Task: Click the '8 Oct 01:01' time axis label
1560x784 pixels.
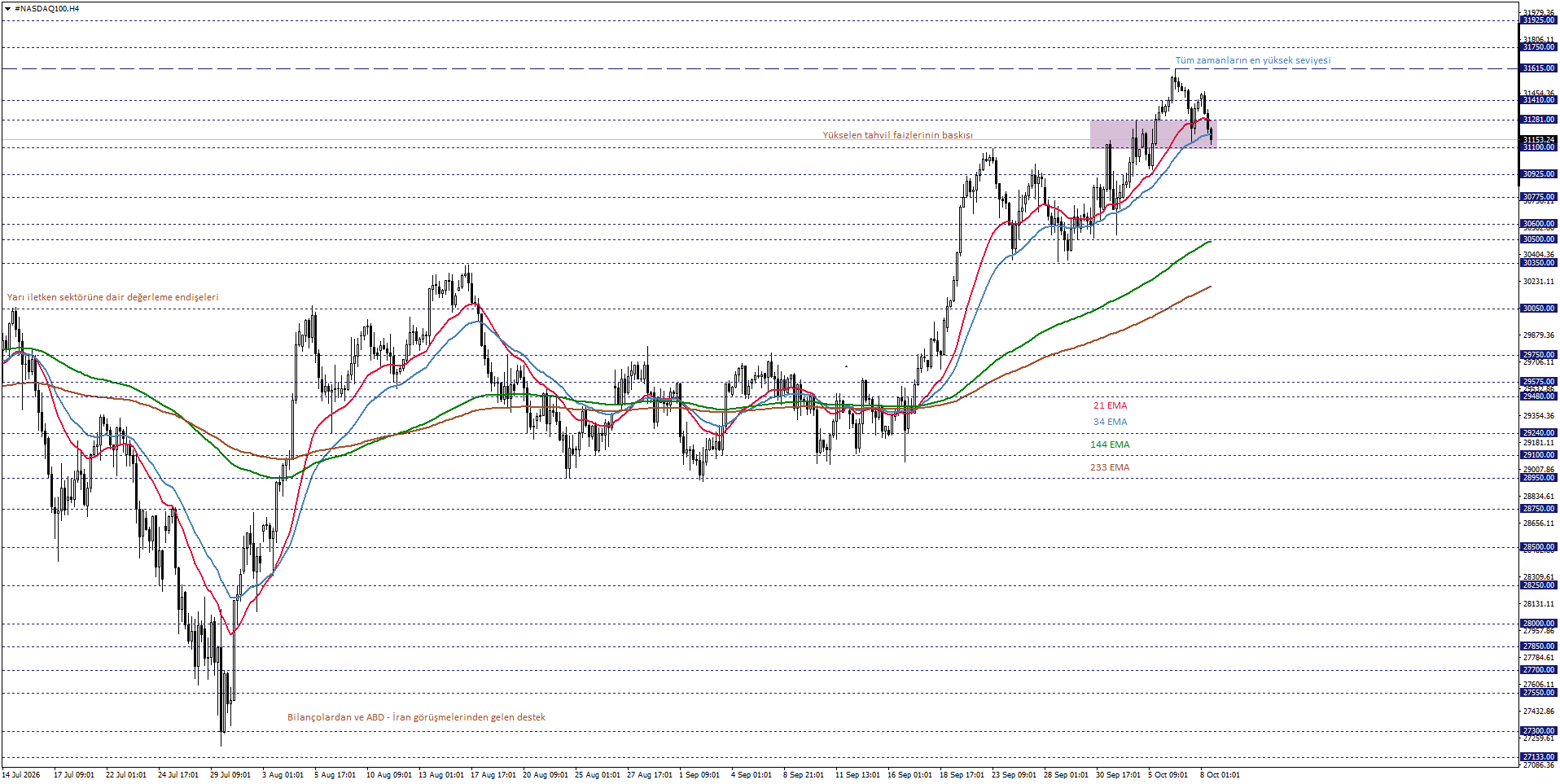Action: [x=1220, y=774]
